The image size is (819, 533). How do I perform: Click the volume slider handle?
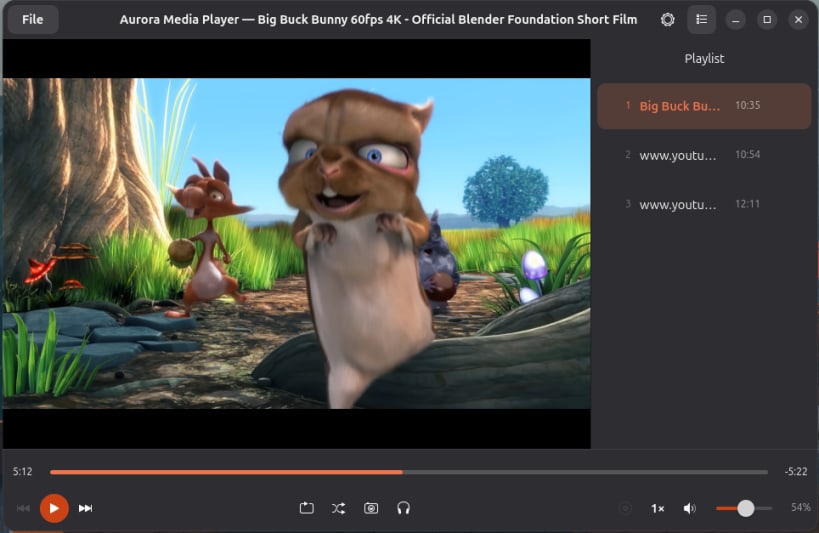tap(746, 508)
